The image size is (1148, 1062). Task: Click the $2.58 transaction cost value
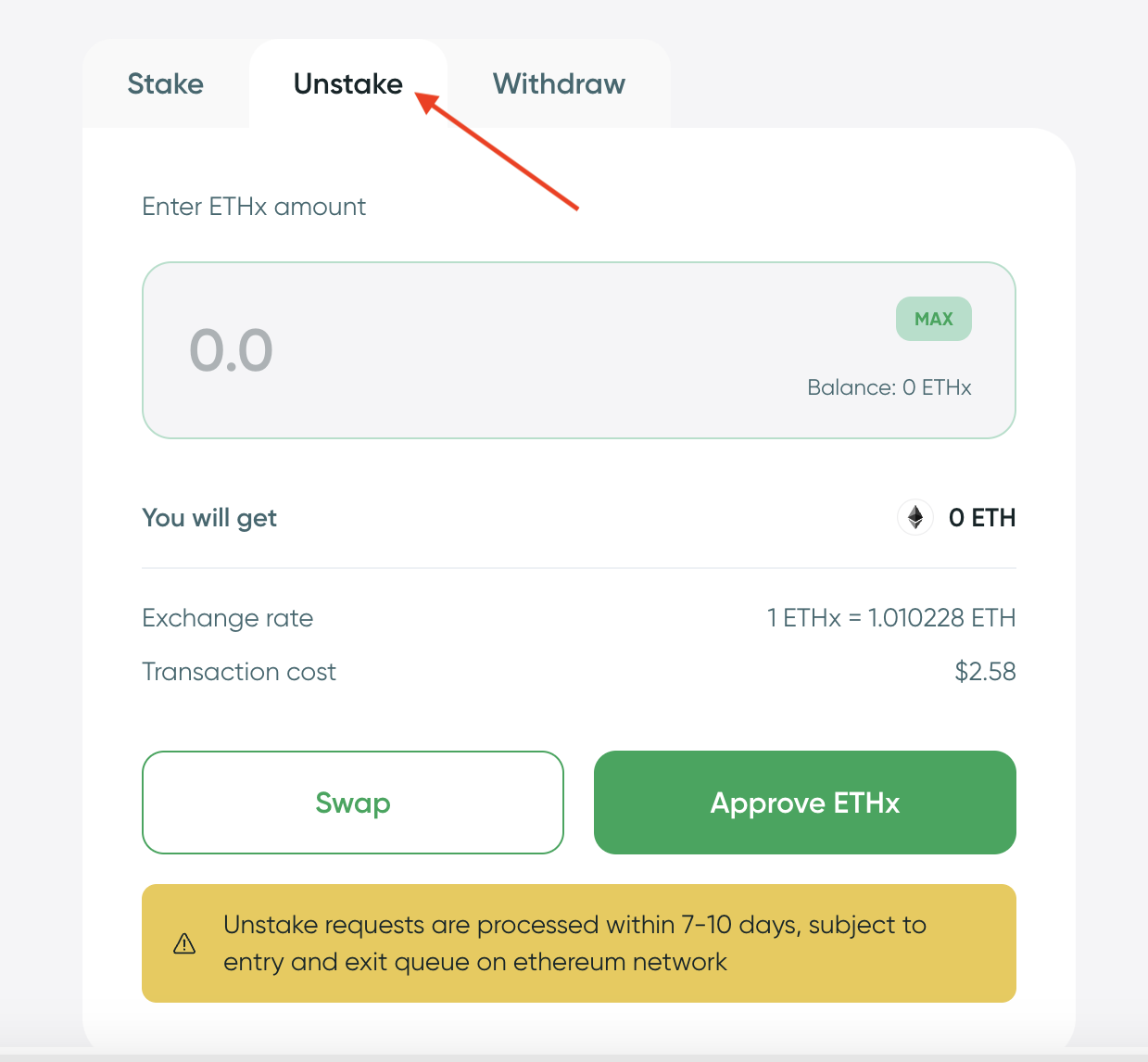[986, 672]
